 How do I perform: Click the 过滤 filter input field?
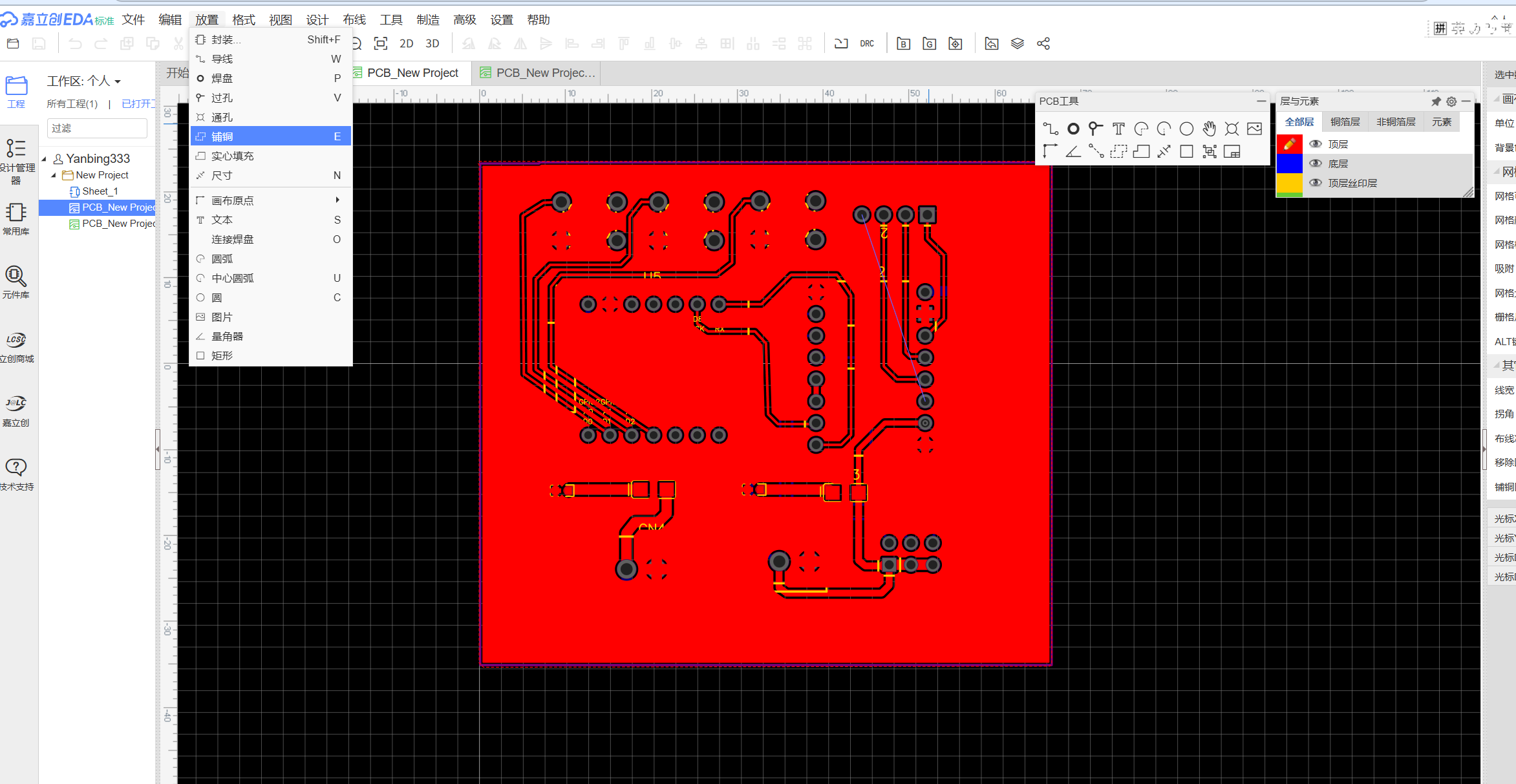[x=97, y=129]
